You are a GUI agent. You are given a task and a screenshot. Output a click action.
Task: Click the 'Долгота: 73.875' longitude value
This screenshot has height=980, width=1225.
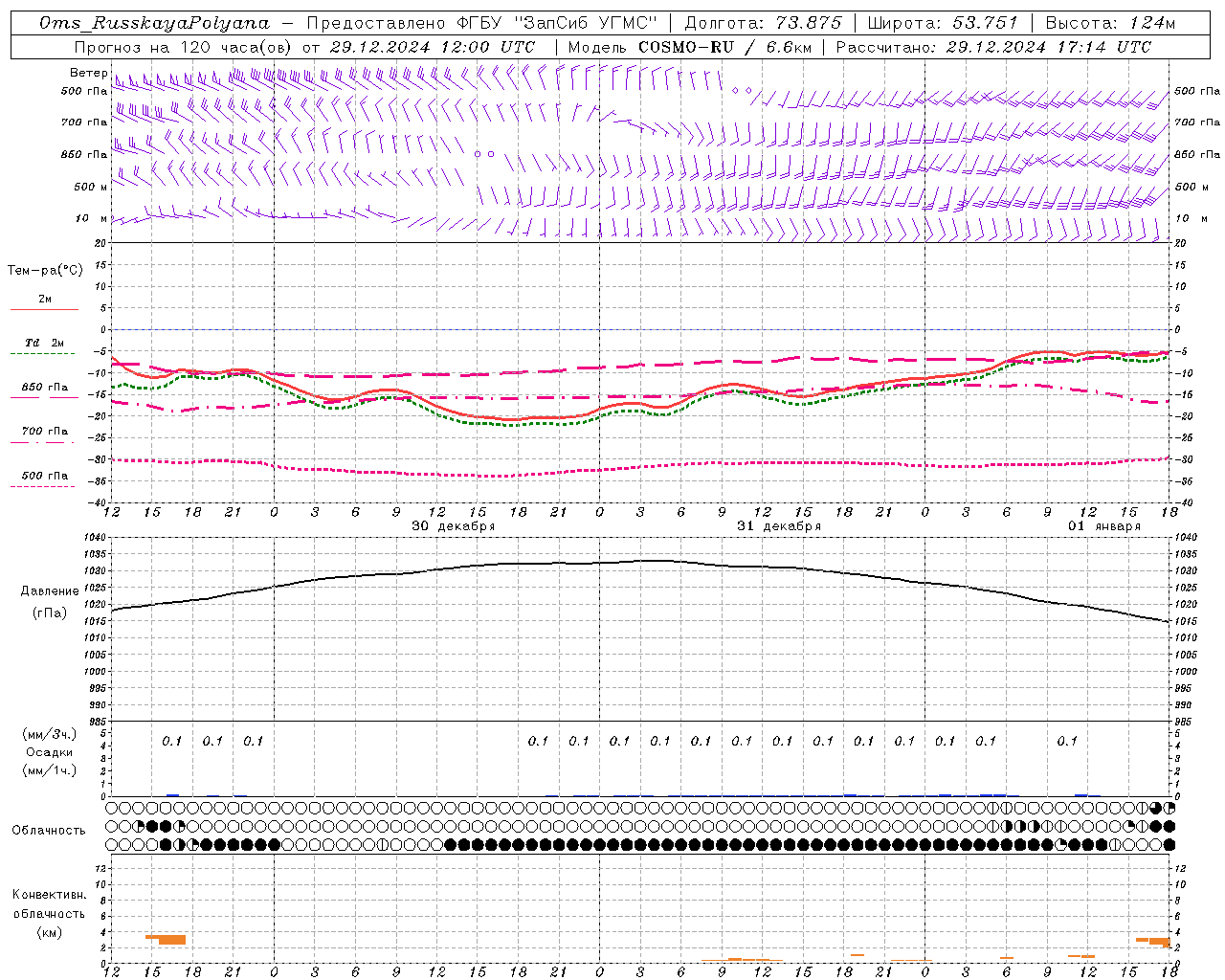(763, 23)
